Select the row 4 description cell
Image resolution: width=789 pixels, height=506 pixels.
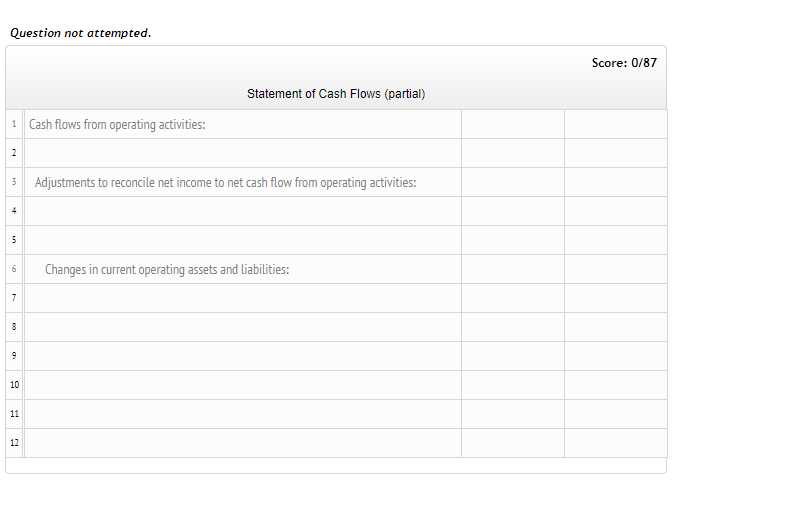[243, 211]
